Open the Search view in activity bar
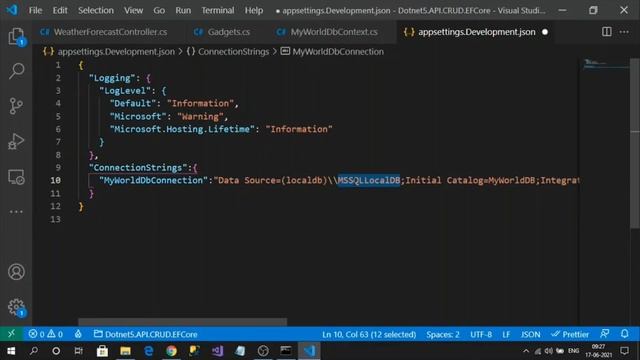This screenshot has height=360, width=640. tap(16, 71)
